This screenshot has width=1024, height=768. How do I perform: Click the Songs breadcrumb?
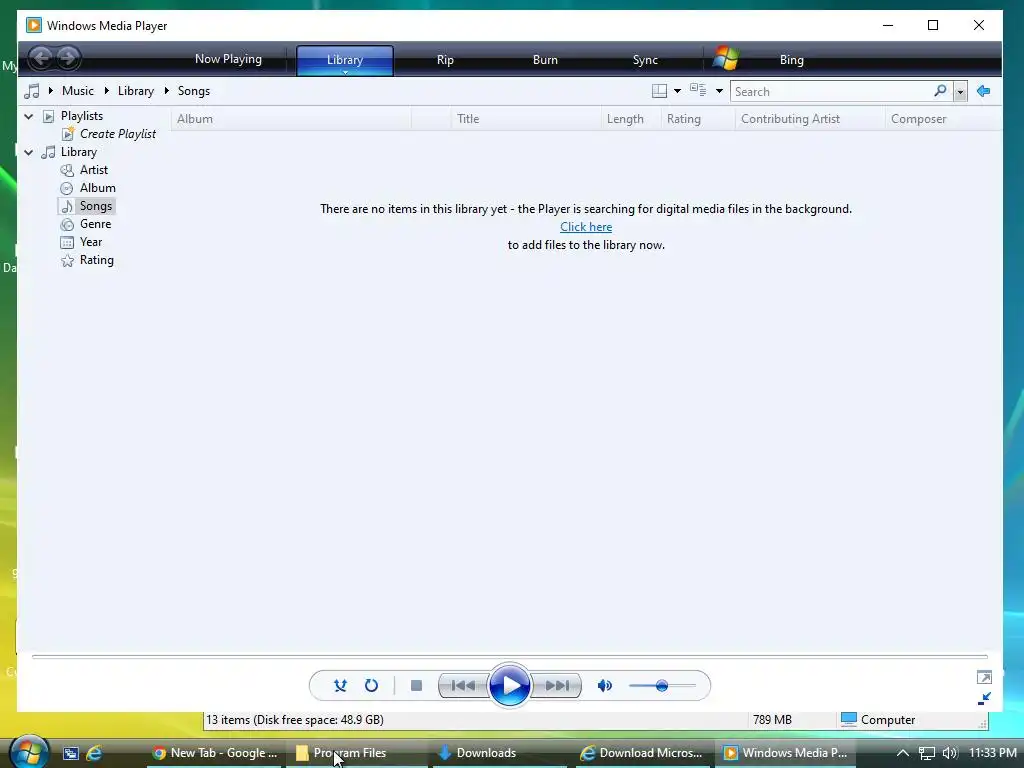(194, 91)
